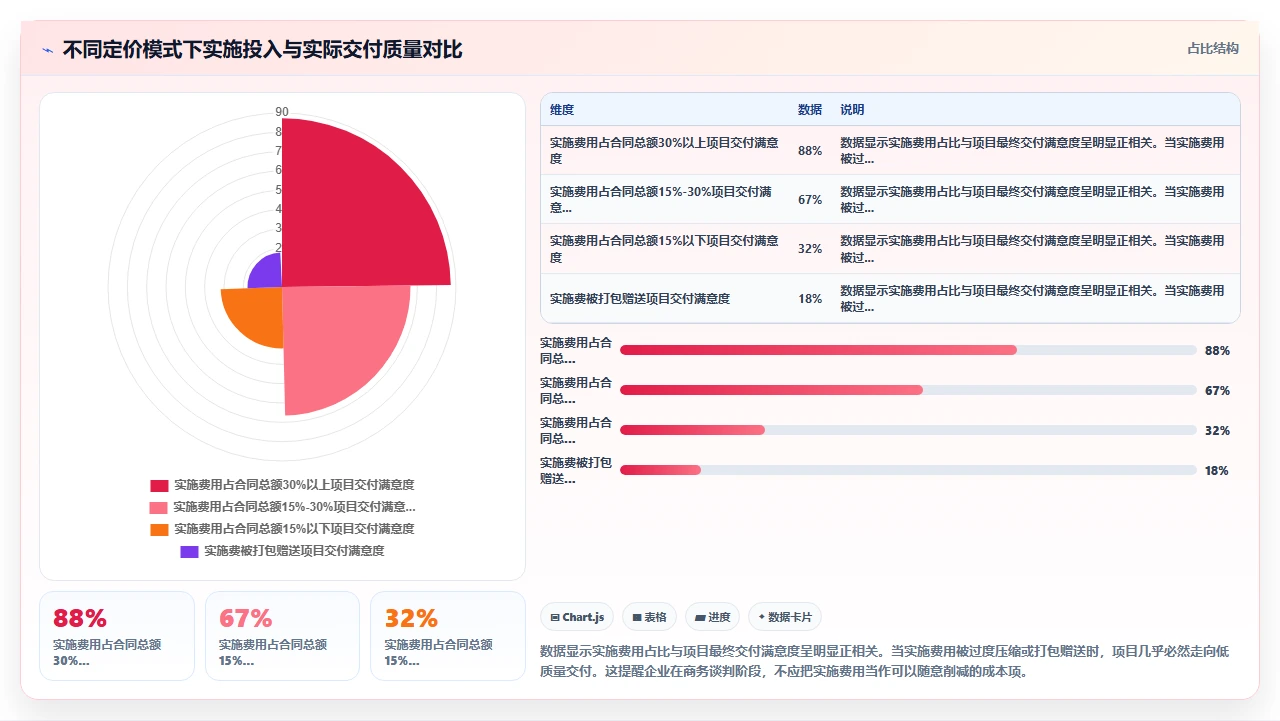1280x721 pixels.
Task: Toggle the orange legend swatch for 15%以下
Action: tap(159, 529)
